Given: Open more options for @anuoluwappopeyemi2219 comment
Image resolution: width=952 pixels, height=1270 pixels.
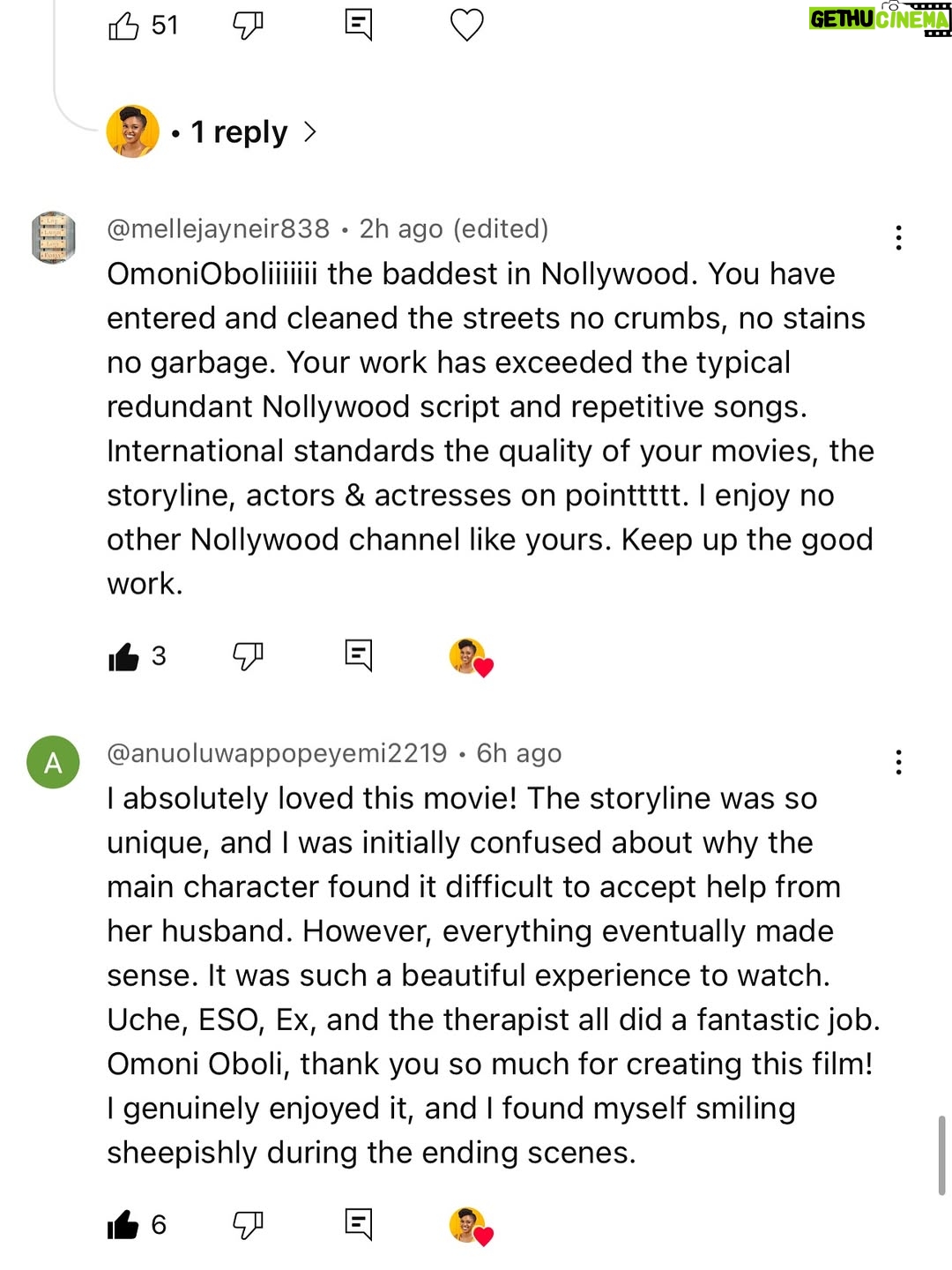Looking at the screenshot, I should point(898,762).
